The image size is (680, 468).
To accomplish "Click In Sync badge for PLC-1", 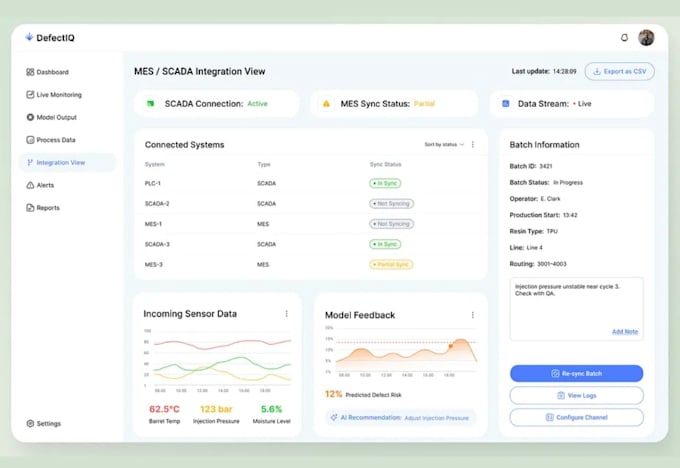I will coord(385,183).
